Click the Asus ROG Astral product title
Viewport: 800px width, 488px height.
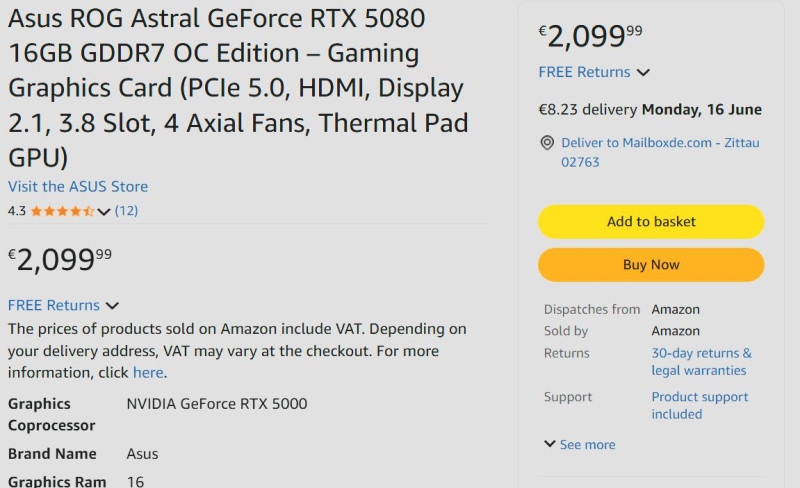pyautogui.click(x=238, y=88)
